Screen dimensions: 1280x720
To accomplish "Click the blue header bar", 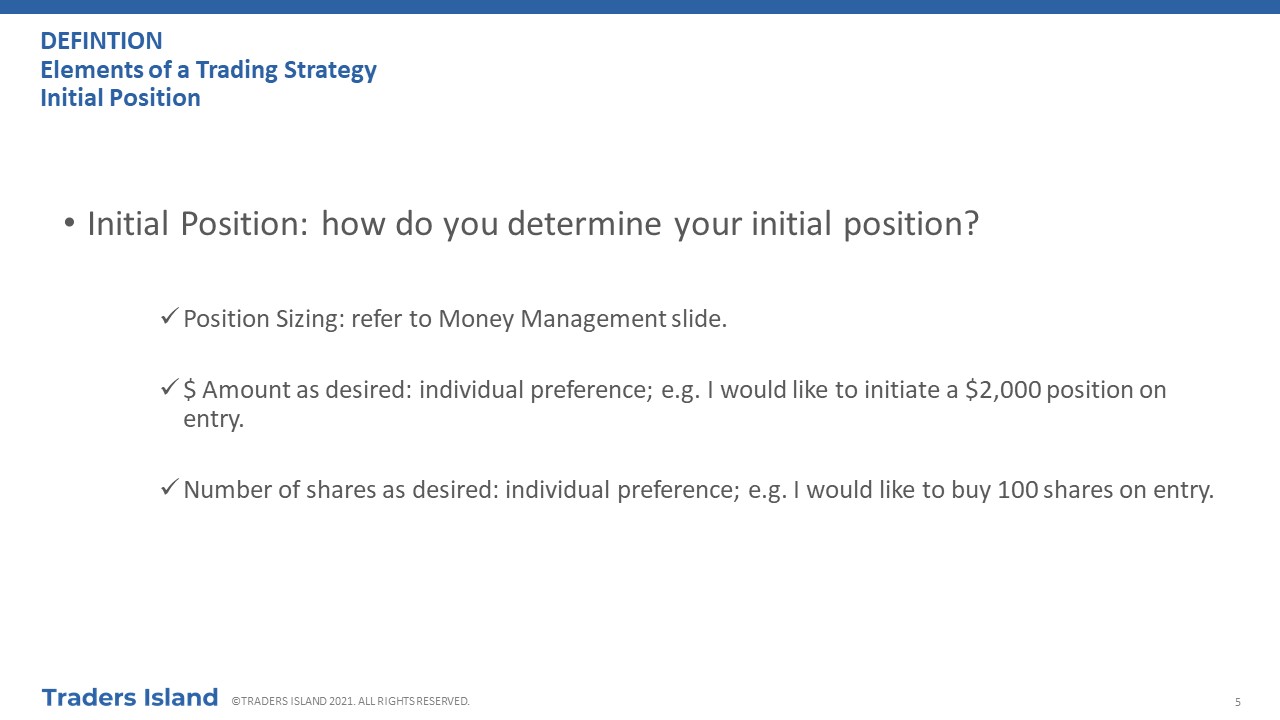I will coord(640,7).
